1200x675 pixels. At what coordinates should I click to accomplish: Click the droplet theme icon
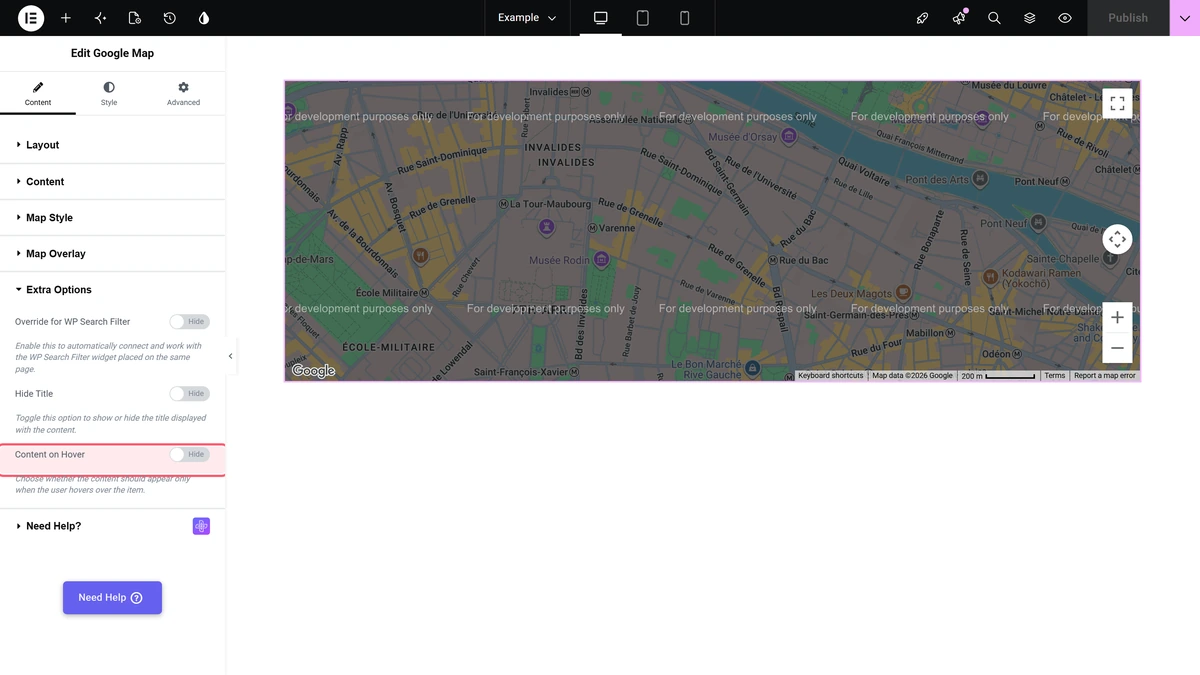point(204,18)
